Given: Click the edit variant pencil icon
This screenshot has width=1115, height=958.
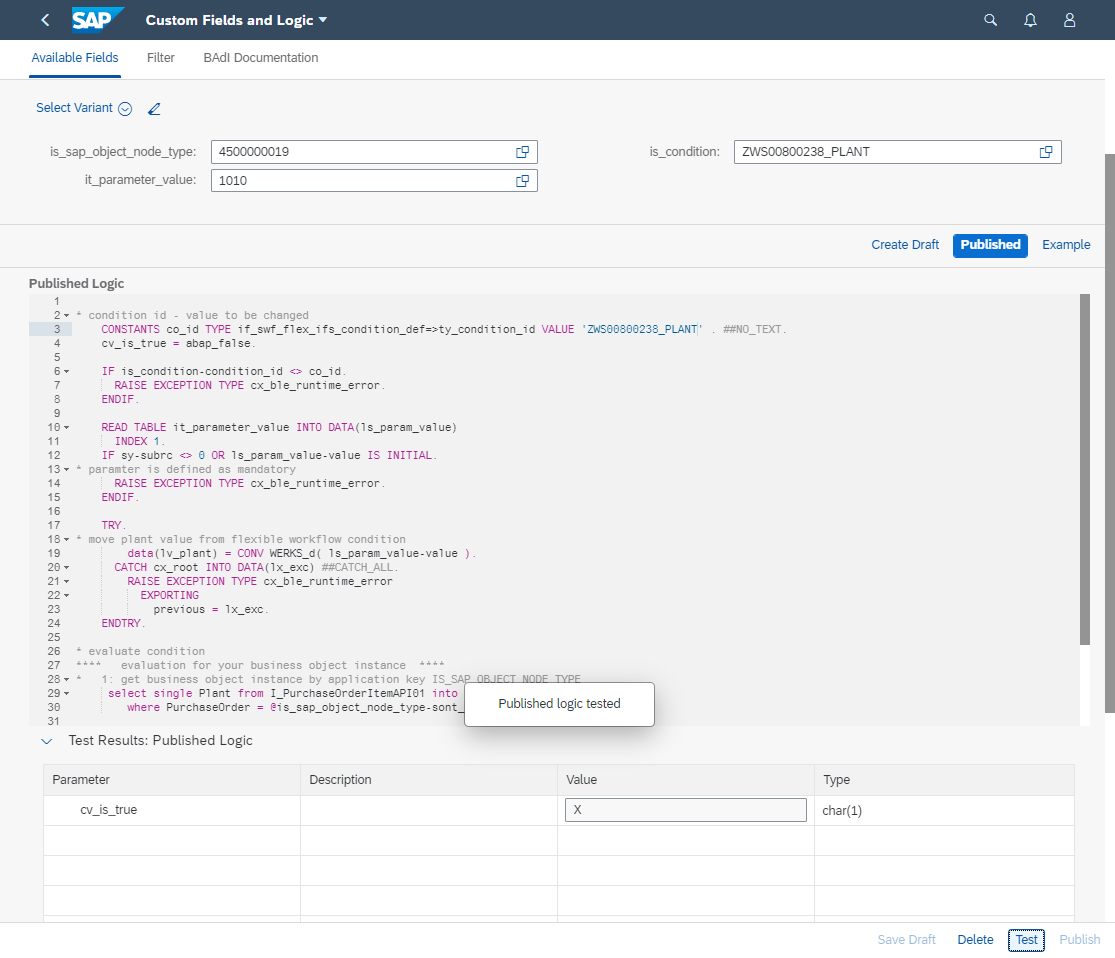Looking at the screenshot, I should tap(154, 109).
